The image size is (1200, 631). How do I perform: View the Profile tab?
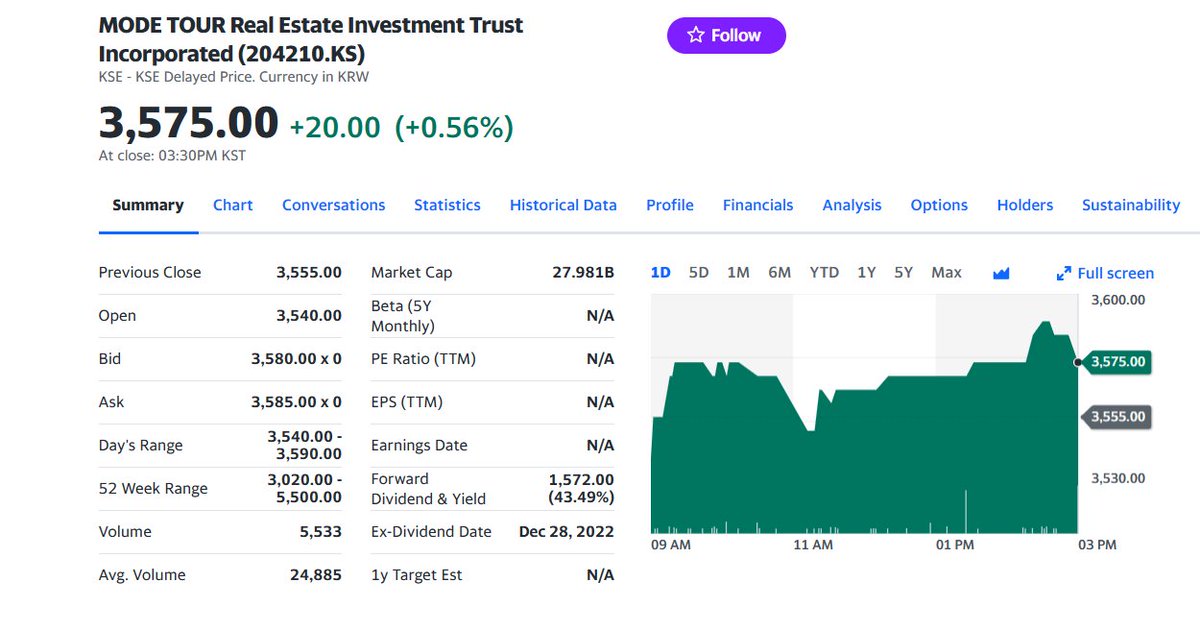[670, 205]
